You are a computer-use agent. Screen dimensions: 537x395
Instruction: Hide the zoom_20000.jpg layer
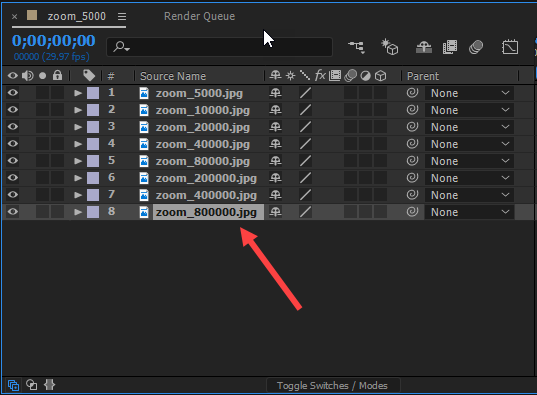coord(13,127)
